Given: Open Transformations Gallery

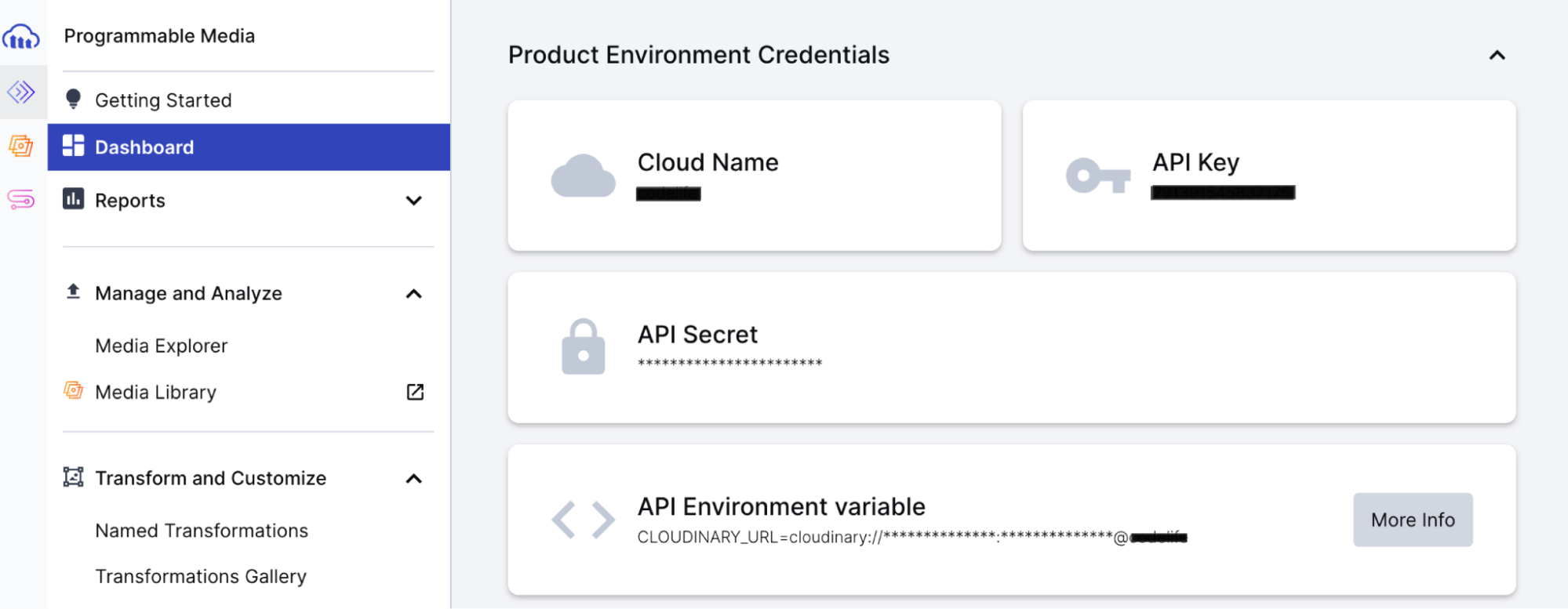Looking at the screenshot, I should click(201, 577).
